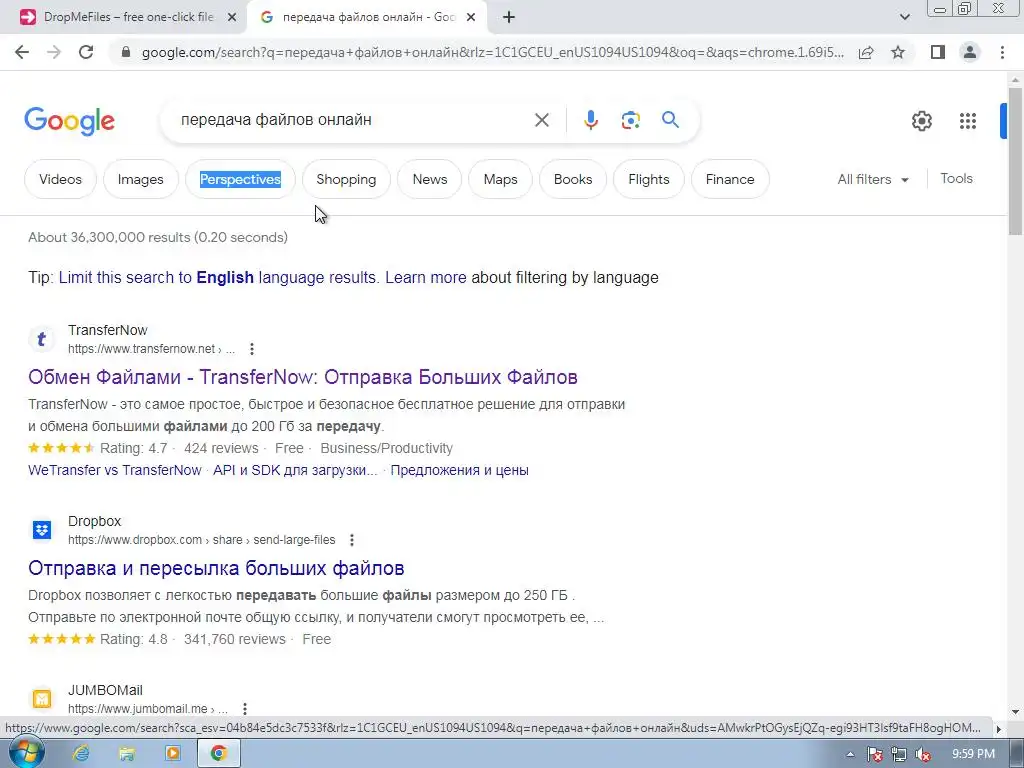Select the Videos filter chip

point(60,179)
